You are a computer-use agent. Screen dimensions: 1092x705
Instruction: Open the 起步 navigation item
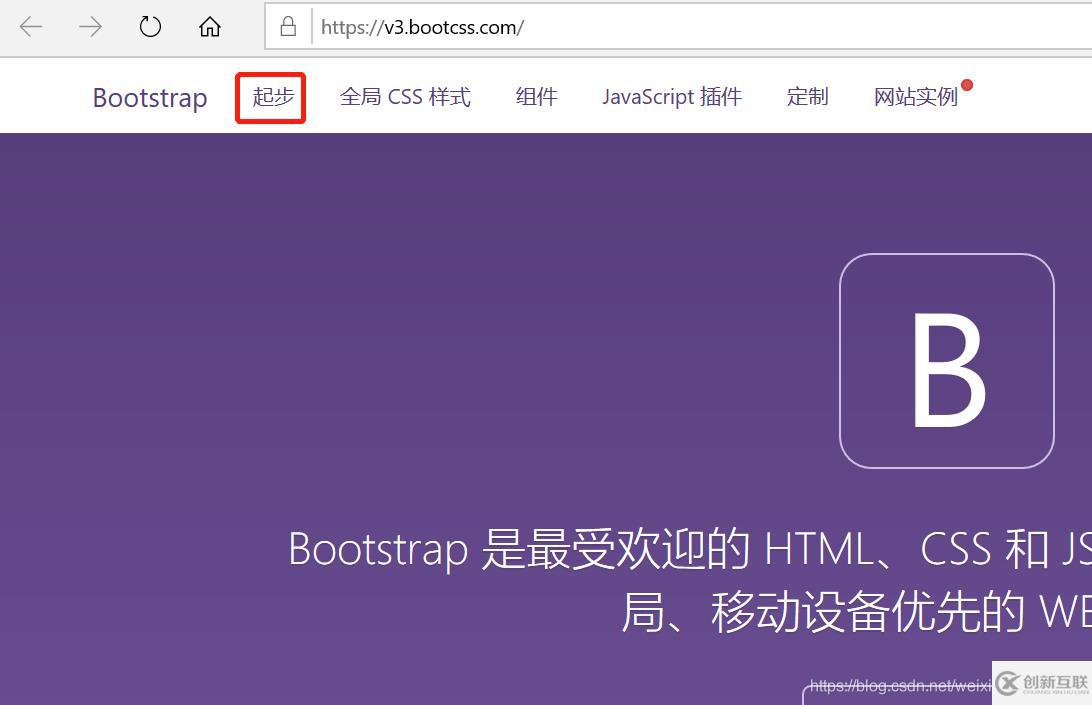[x=273, y=96]
